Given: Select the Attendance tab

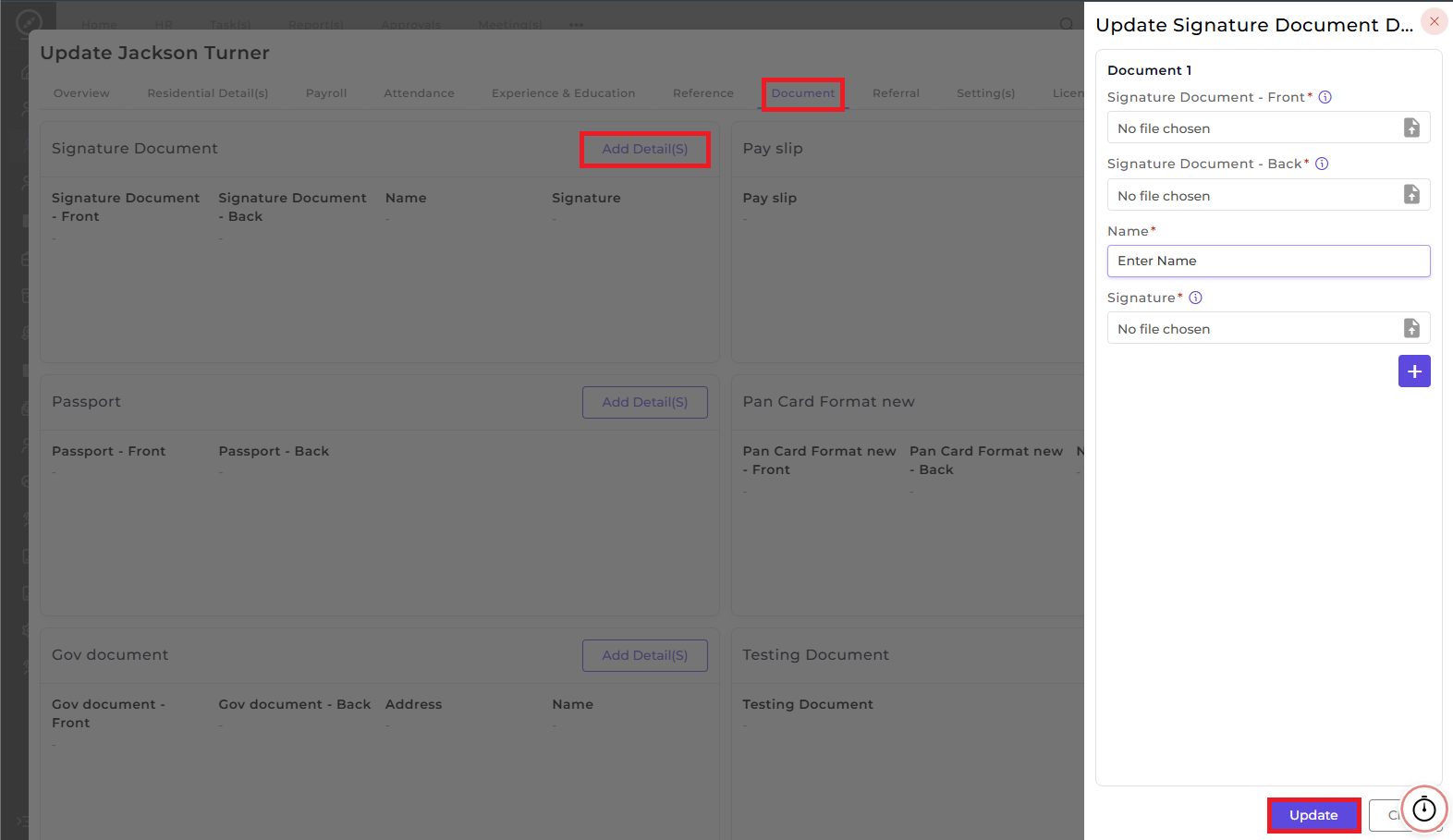Looking at the screenshot, I should coord(419,93).
